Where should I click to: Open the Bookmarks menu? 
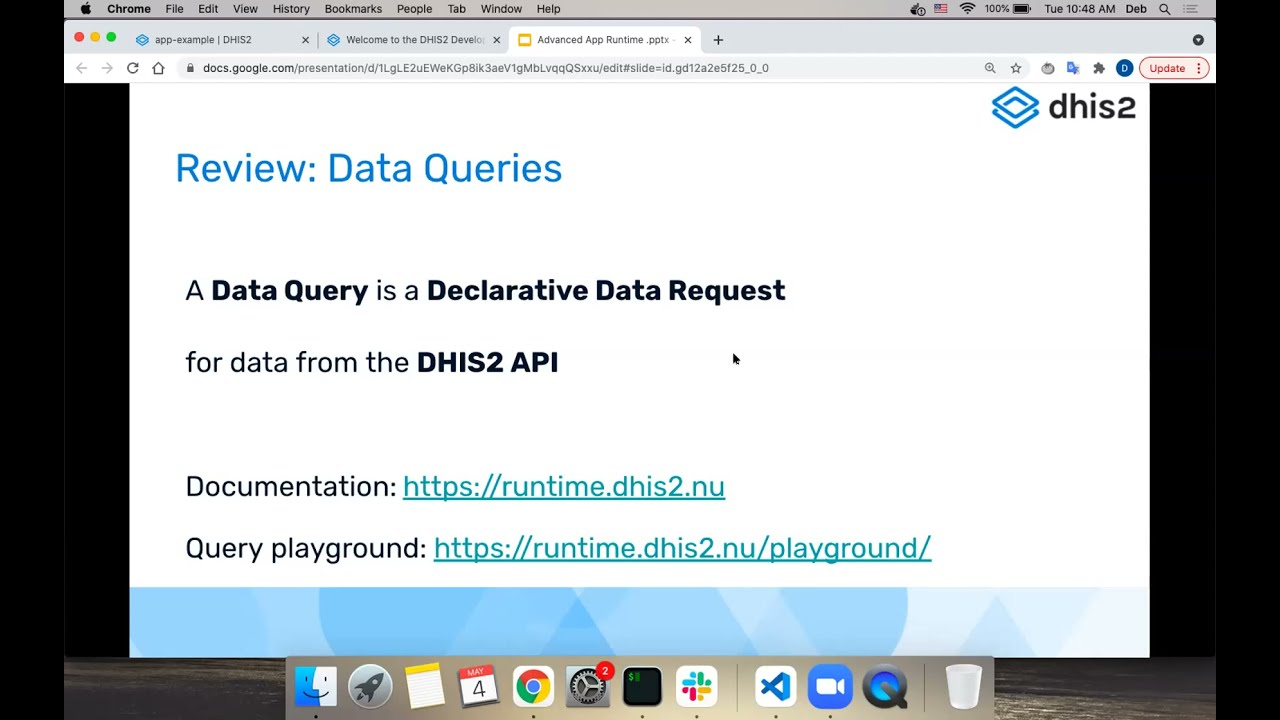tap(353, 9)
